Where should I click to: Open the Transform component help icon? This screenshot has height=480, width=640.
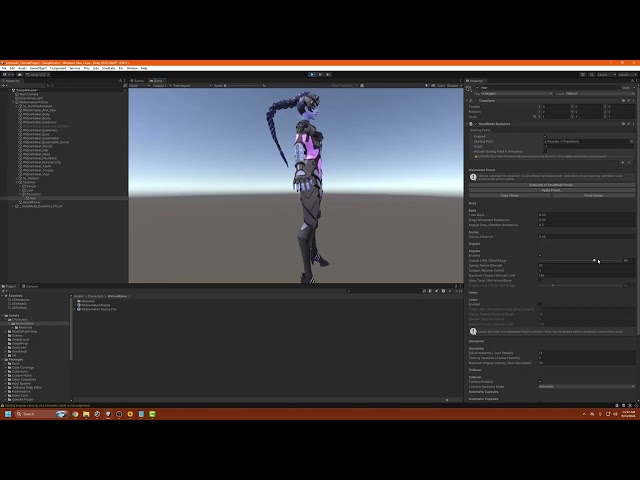click(x=623, y=100)
